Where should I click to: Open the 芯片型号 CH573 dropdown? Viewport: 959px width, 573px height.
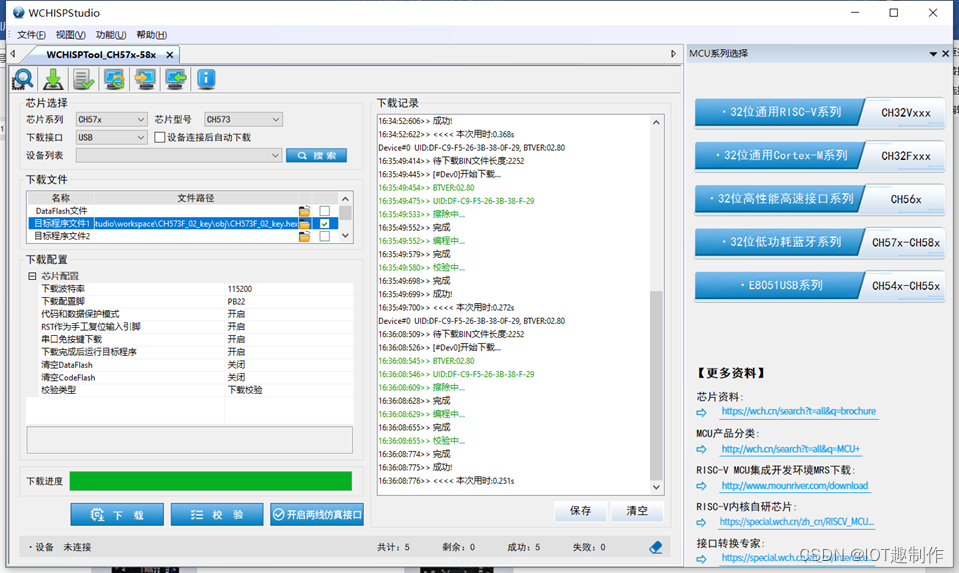point(243,119)
